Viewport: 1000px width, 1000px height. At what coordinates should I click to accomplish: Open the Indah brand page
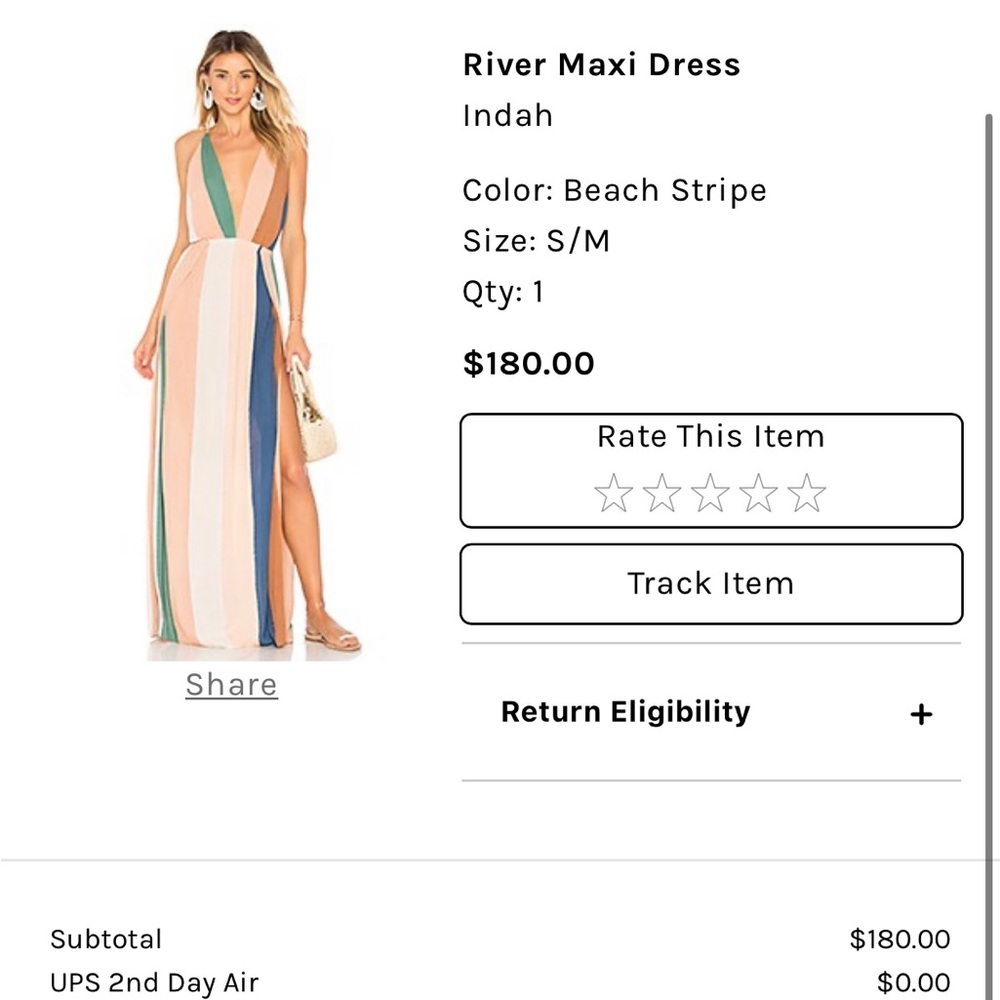(x=507, y=115)
